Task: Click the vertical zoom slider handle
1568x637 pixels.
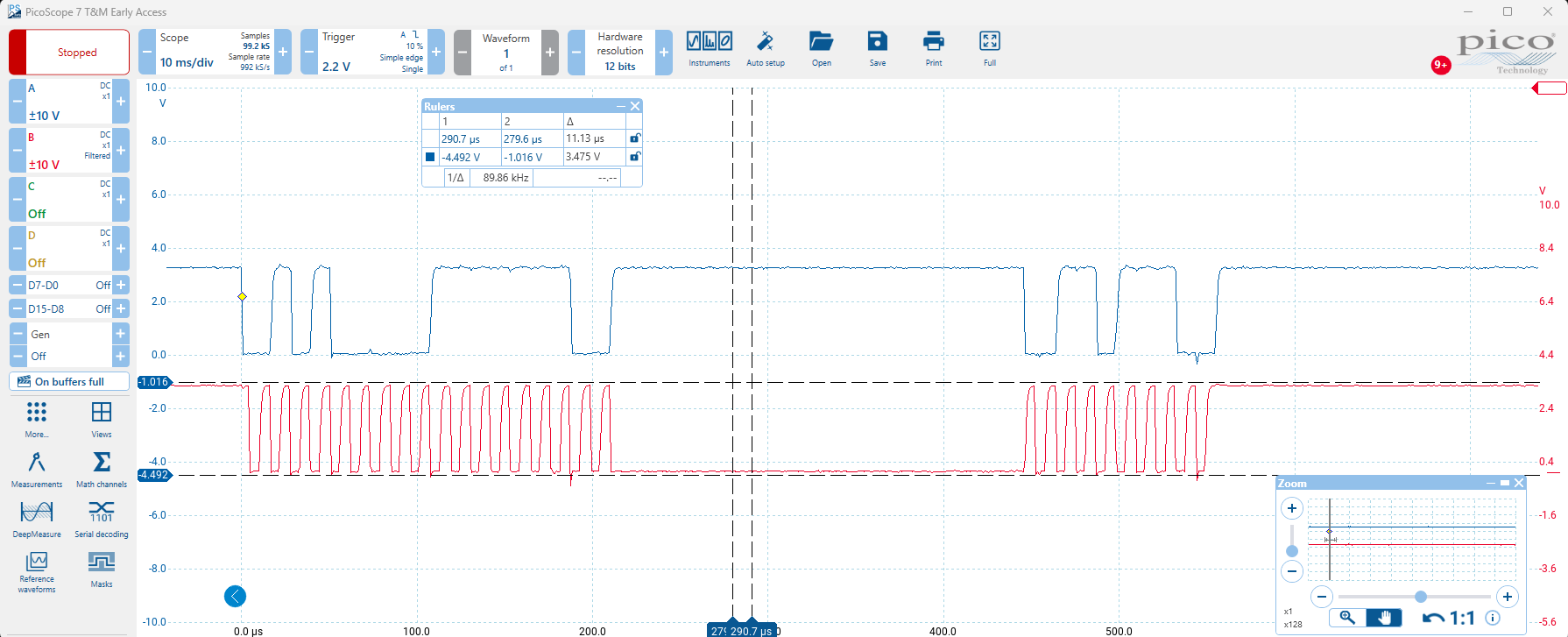Action: click(1292, 550)
